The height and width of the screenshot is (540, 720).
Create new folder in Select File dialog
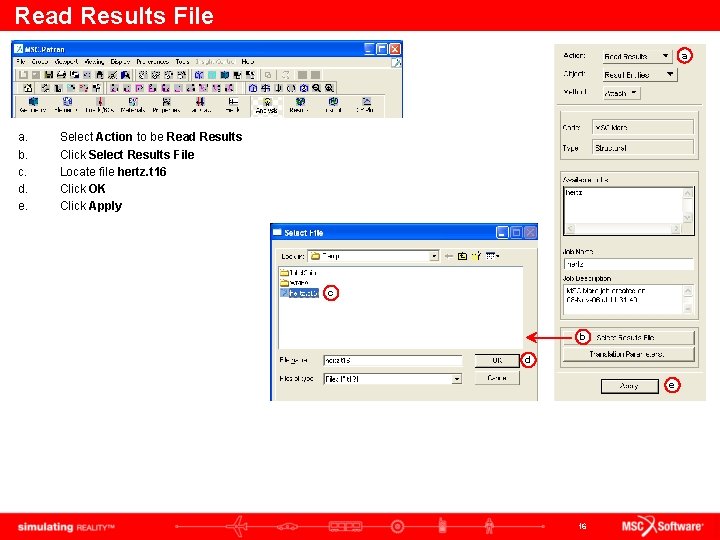476,256
